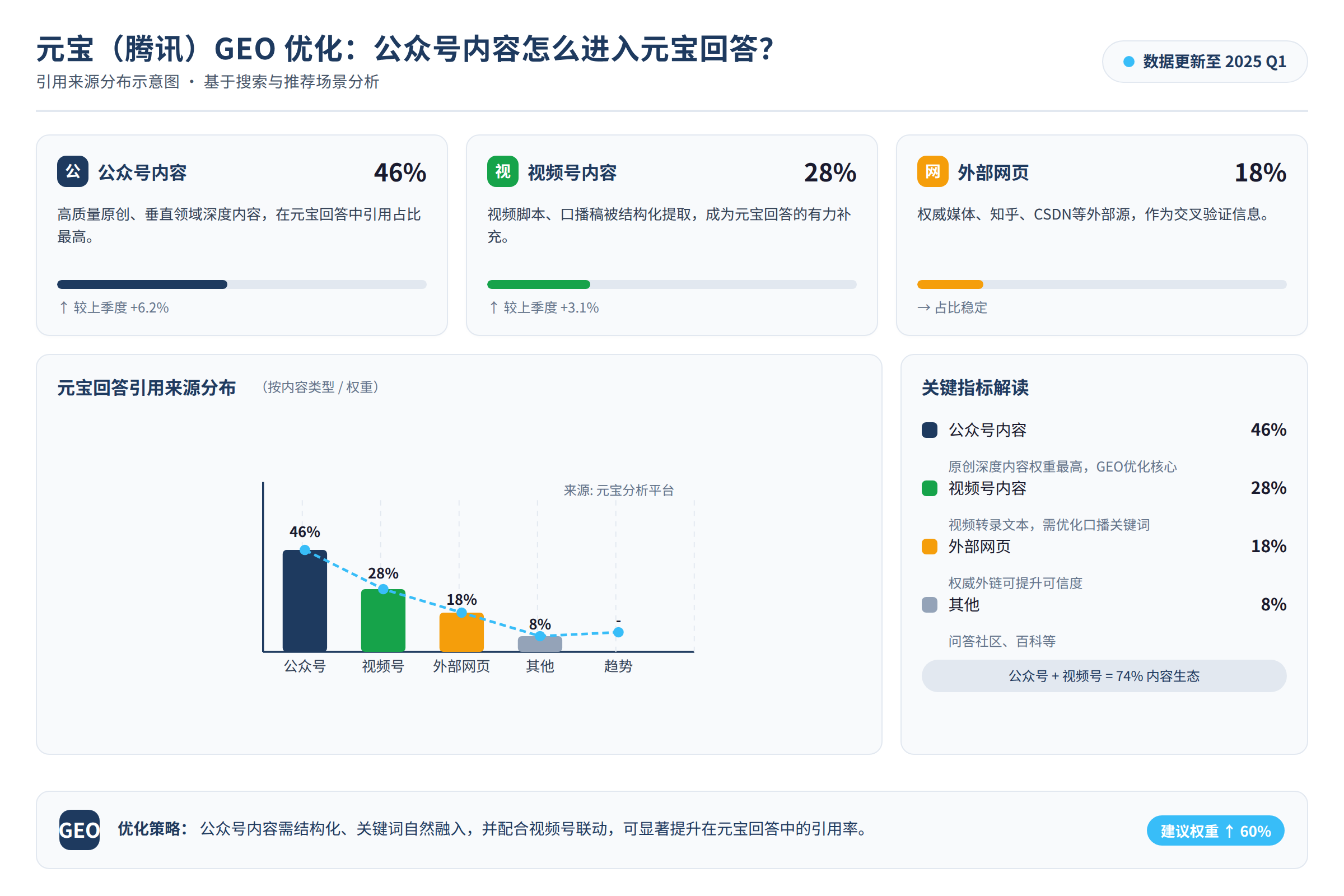Image resolution: width=1344 pixels, height=896 pixels.
Task: Click the orange 网 icon on 外部网页 card
Action: tap(933, 171)
